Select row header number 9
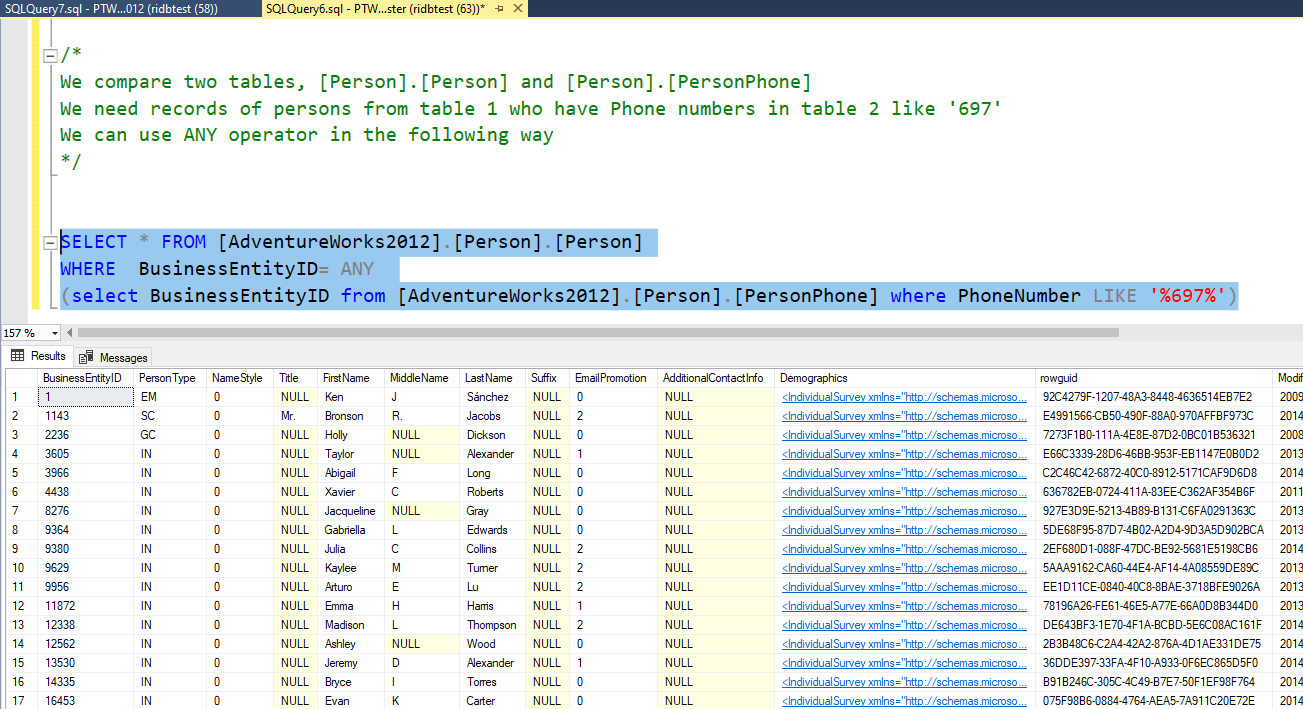Viewport: 1303px width, 709px height. pos(22,549)
